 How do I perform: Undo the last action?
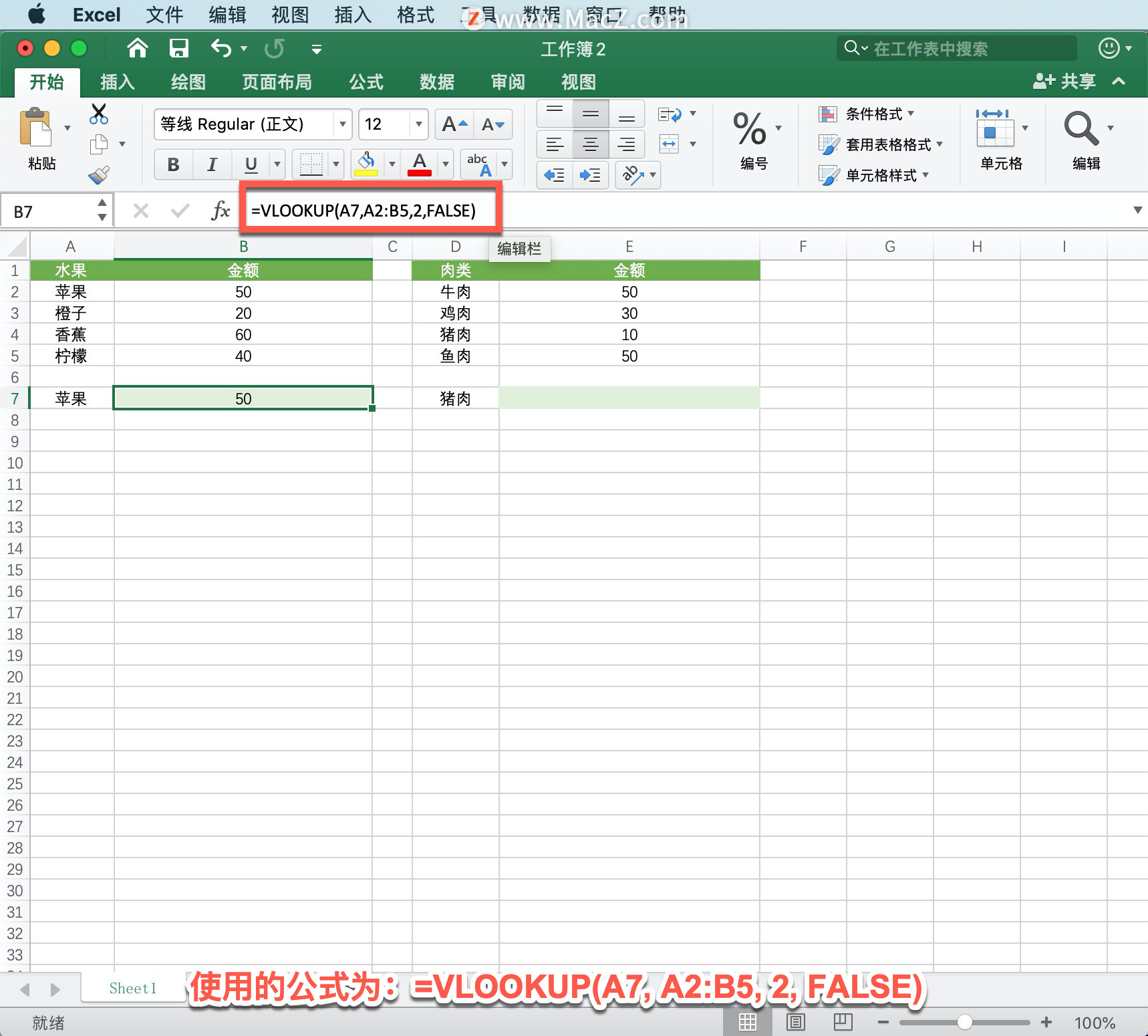point(221,48)
